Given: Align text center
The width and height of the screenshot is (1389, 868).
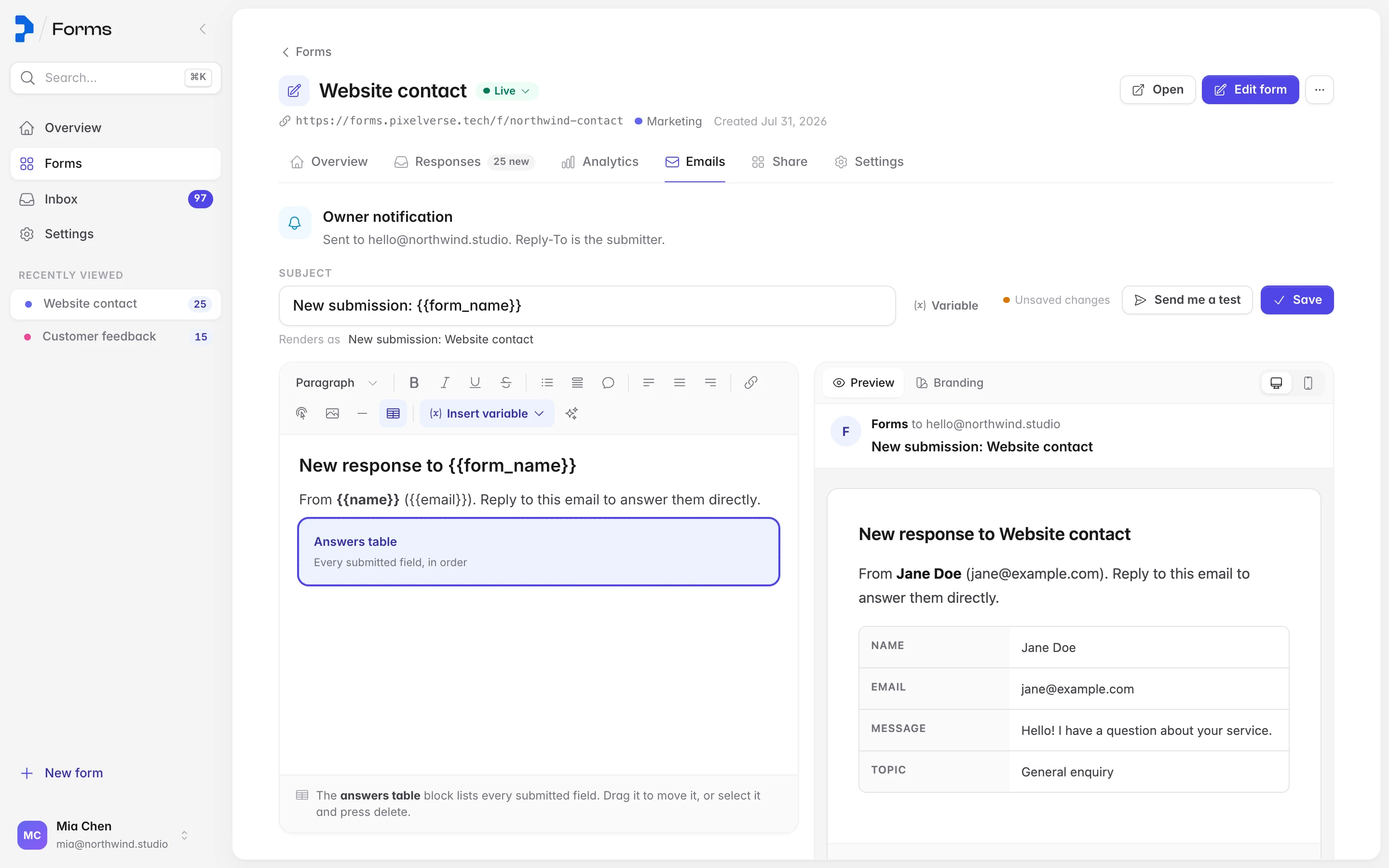Looking at the screenshot, I should point(680,382).
